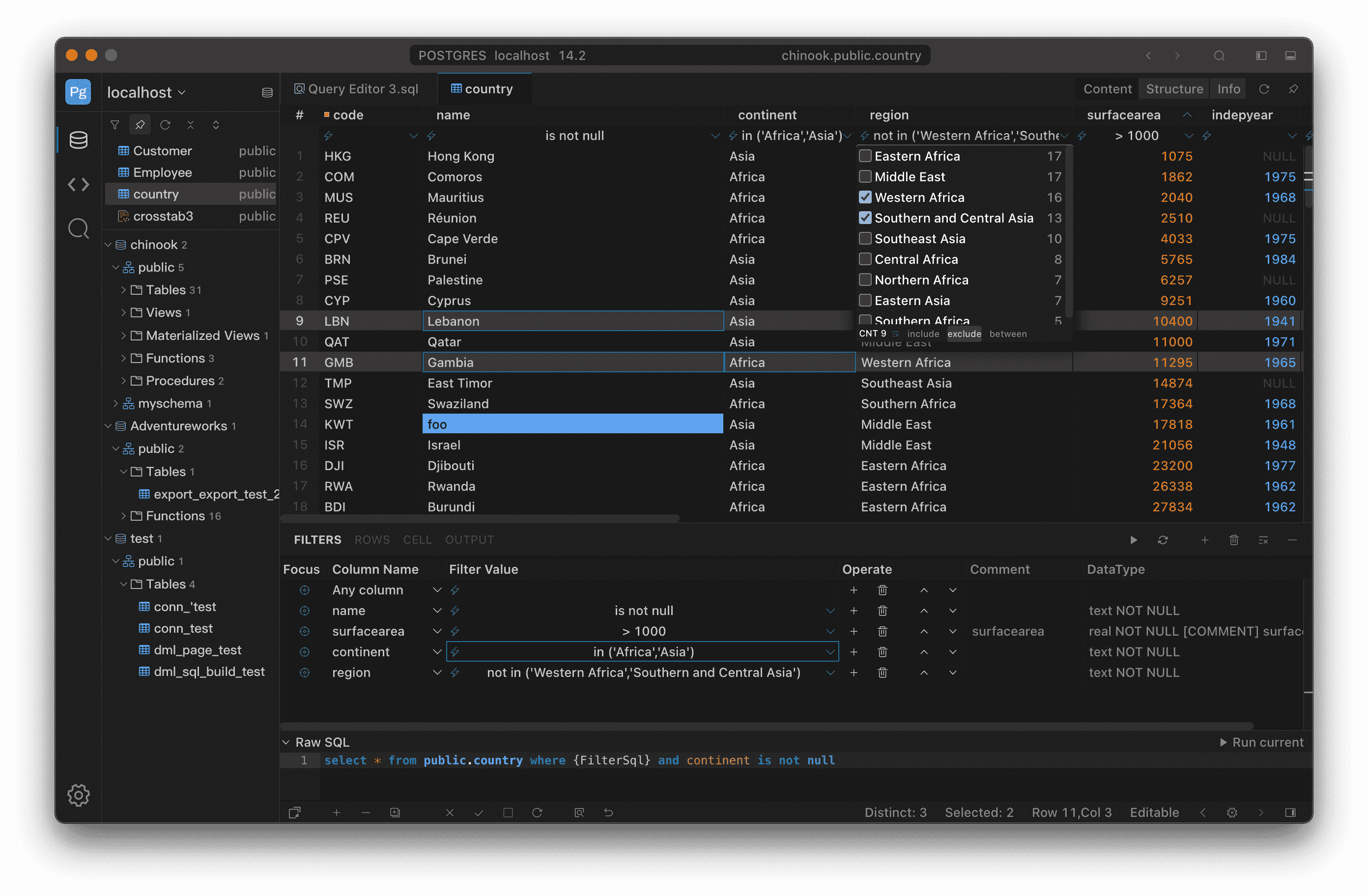Click the pin icon above the table list
The height and width of the screenshot is (896, 1368).
pos(140,124)
